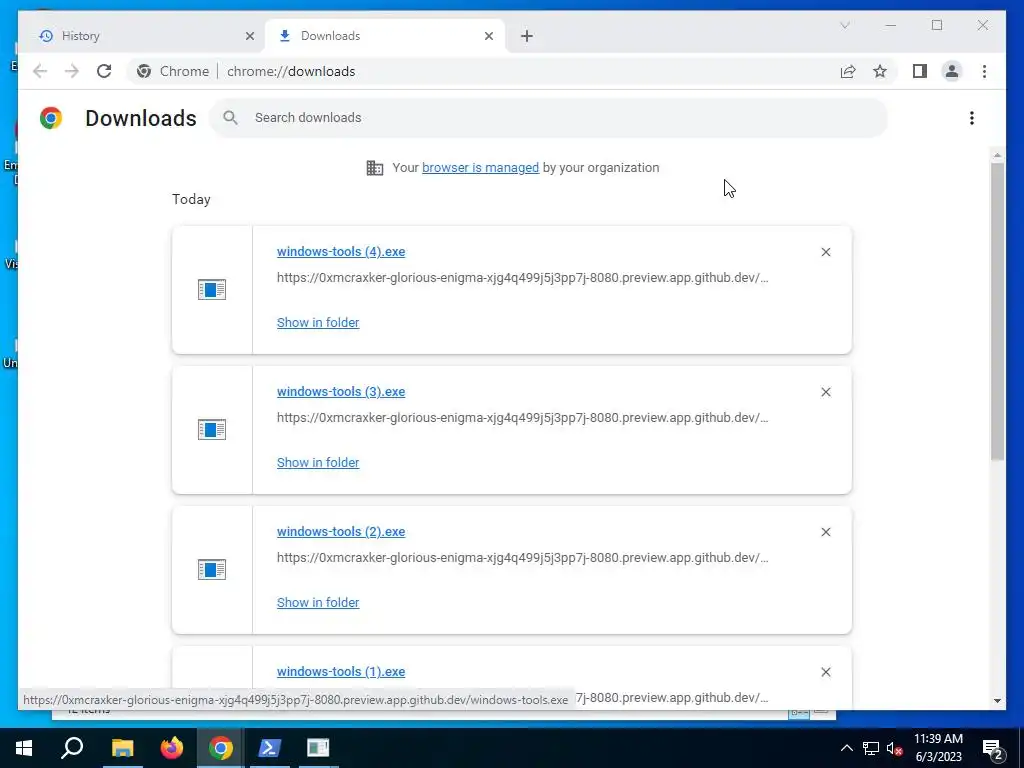1024x768 pixels.
Task: Remove windows-tools (2).exe from list
Action: click(x=825, y=532)
